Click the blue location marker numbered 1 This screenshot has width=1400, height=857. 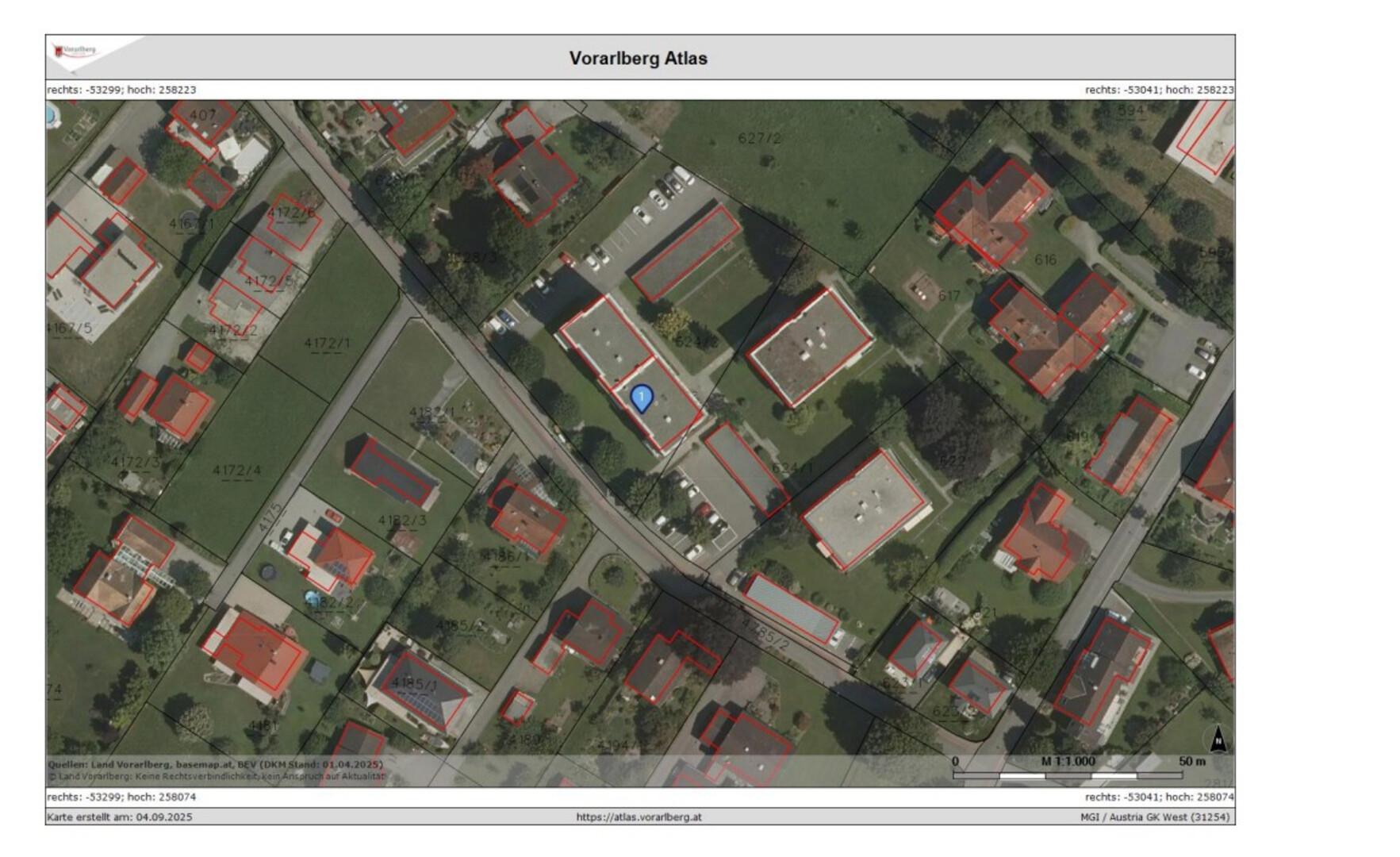(641, 398)
